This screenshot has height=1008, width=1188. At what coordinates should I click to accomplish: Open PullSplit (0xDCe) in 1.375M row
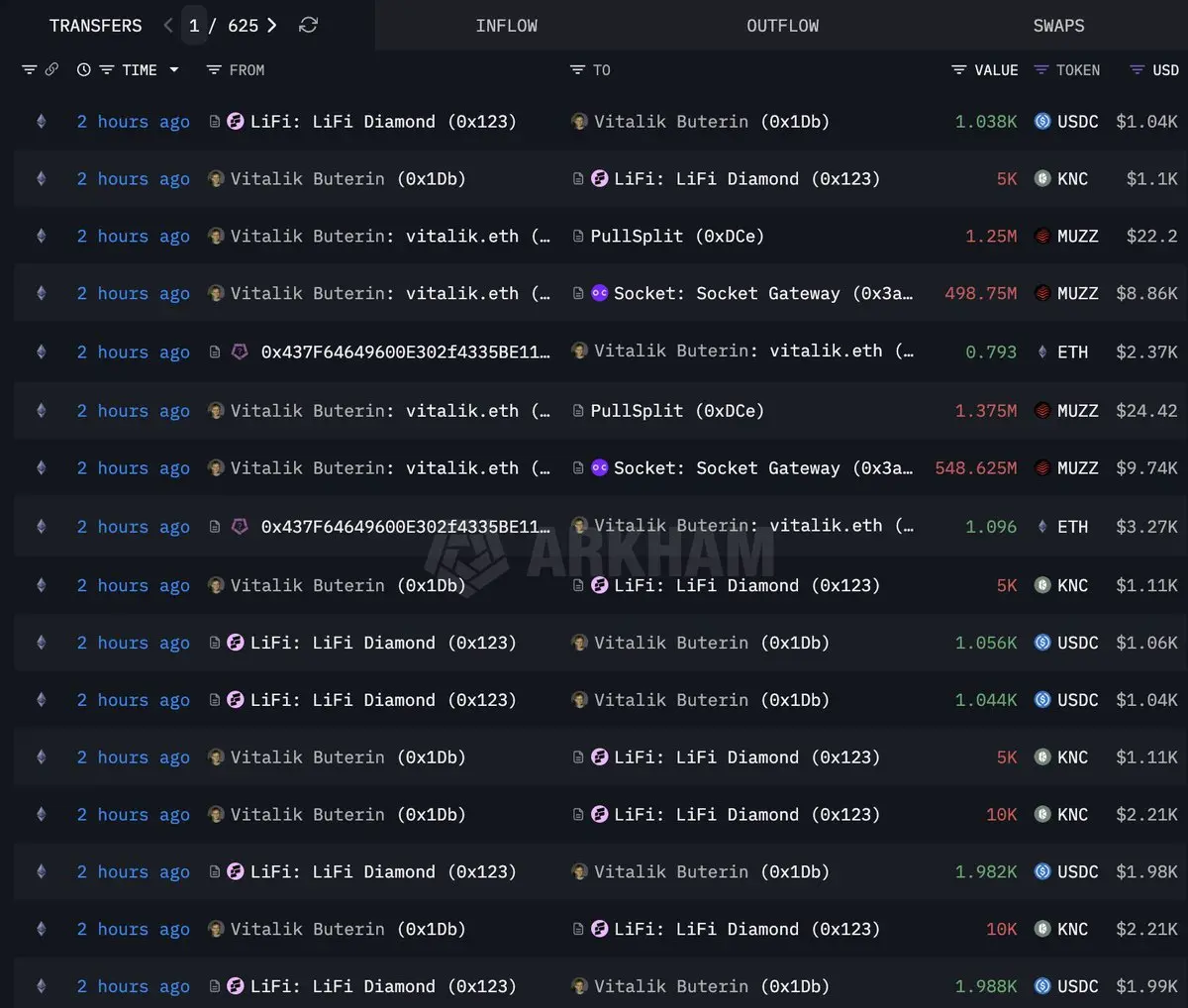tap(677, 411)
